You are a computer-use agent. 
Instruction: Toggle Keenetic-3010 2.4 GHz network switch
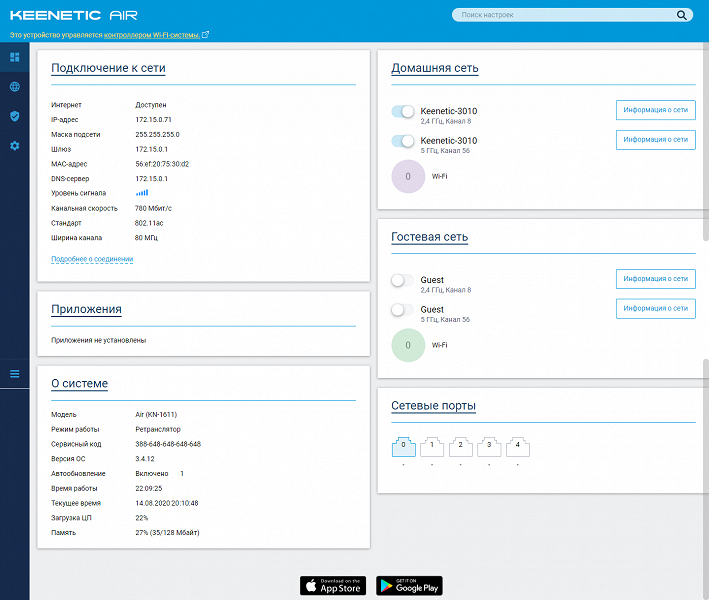[402, 111]
